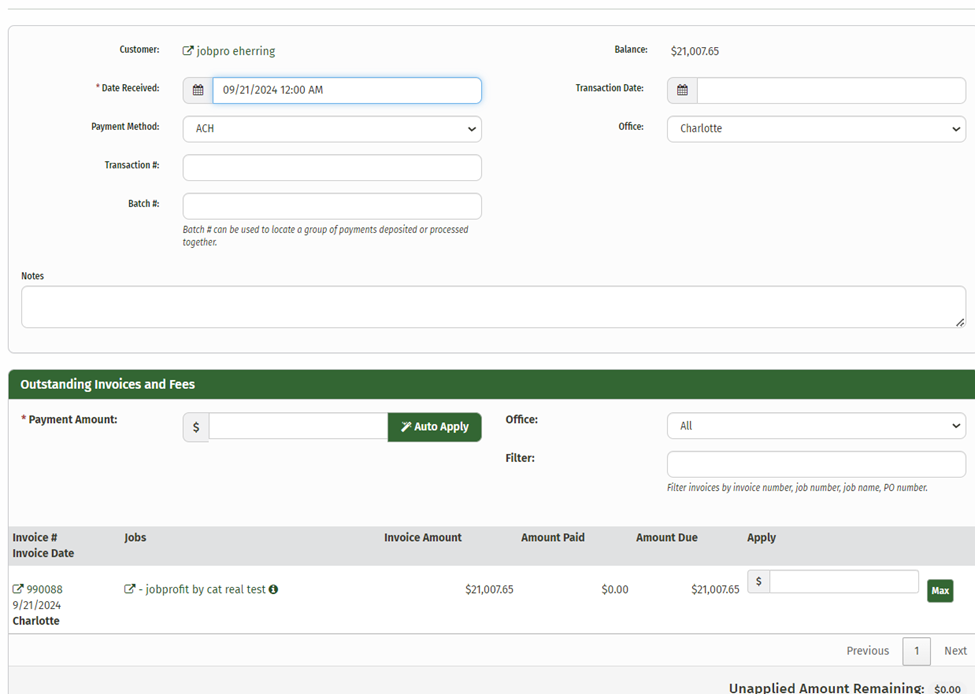Click the invoice Filter text box
This screenshot has width=975, height=694.
click(816, 464)
